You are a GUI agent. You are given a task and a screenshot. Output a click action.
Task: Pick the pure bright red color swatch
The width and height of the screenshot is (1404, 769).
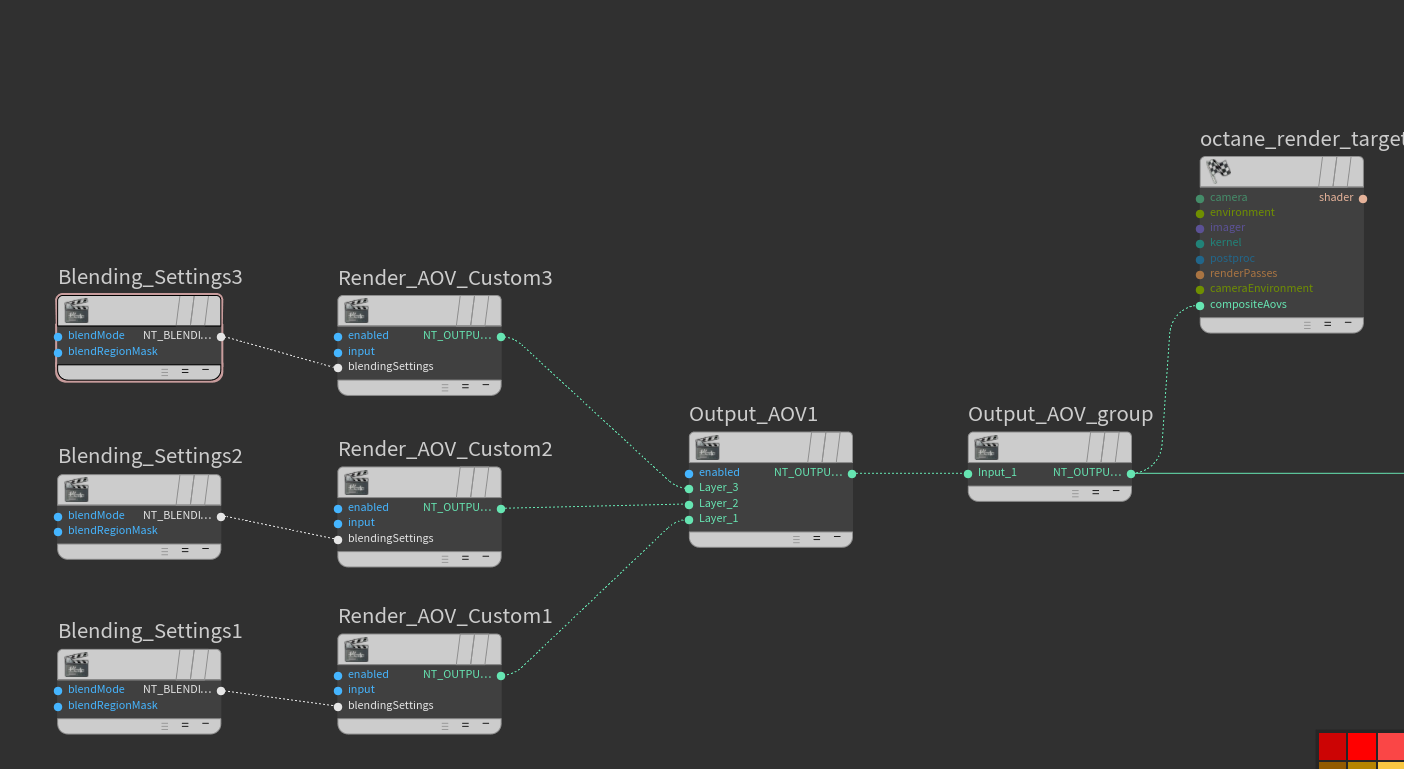click(x=1362, y=746)
